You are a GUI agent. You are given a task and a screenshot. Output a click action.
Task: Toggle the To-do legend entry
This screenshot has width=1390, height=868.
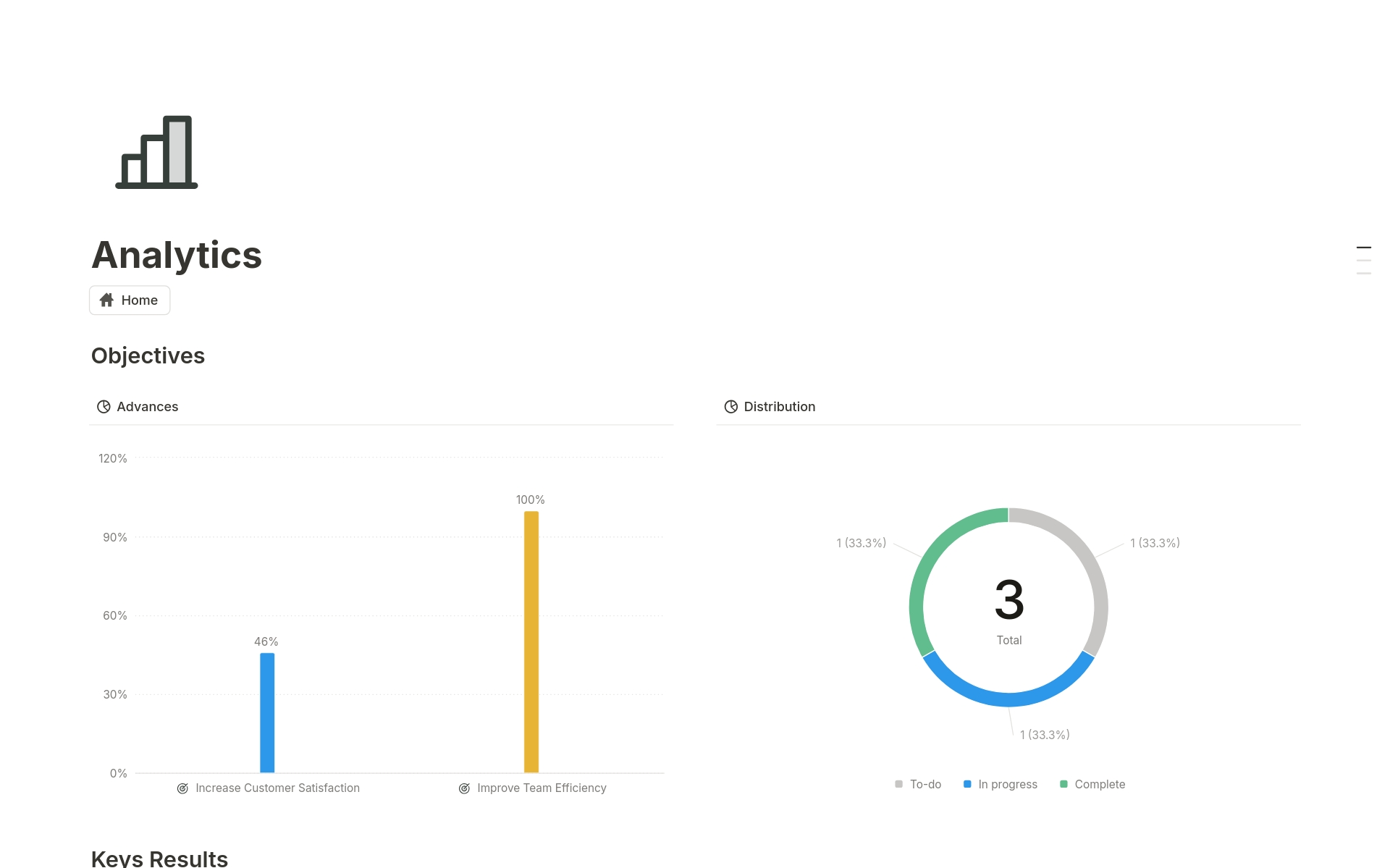coord(918,785)
